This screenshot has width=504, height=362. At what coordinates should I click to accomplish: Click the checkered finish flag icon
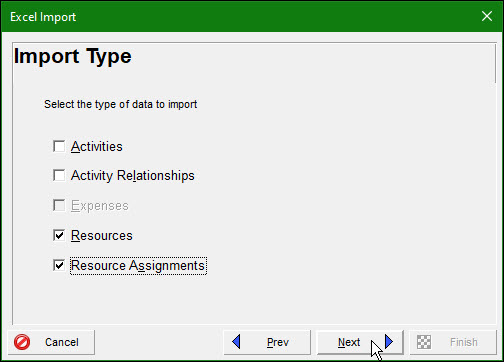[x=424, y=342]
